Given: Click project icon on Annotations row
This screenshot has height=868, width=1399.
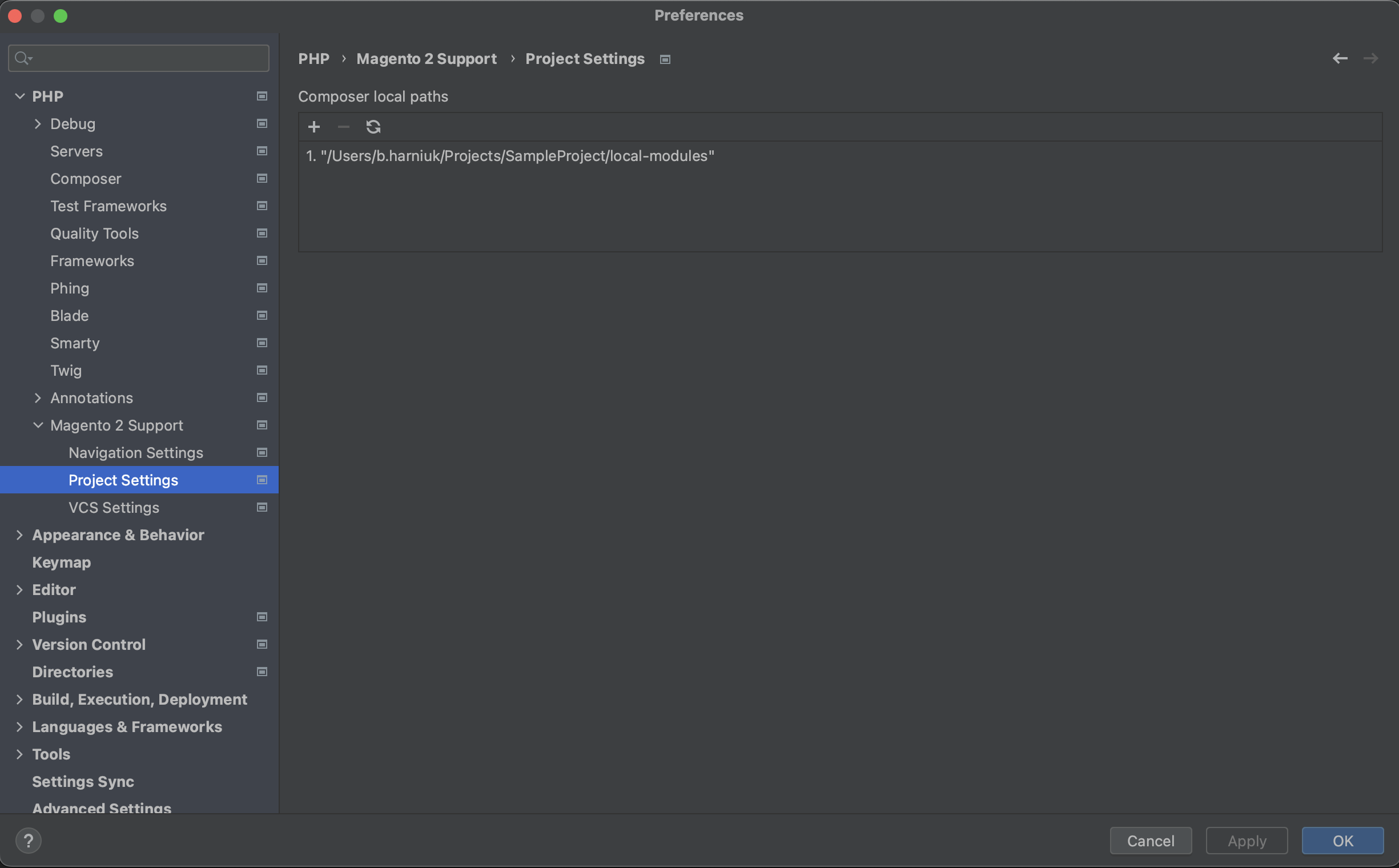Looking at the screenshot, I should coord(262,398).
